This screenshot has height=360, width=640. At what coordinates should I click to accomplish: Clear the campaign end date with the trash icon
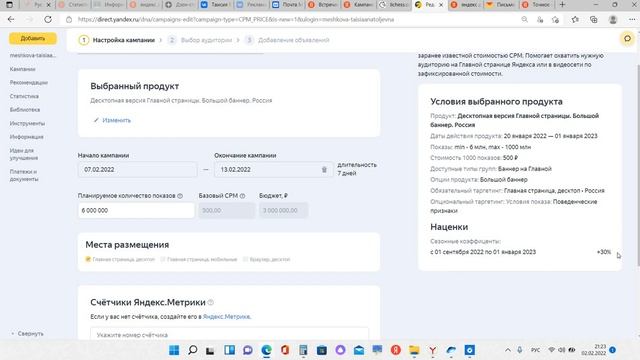point(324,169)
